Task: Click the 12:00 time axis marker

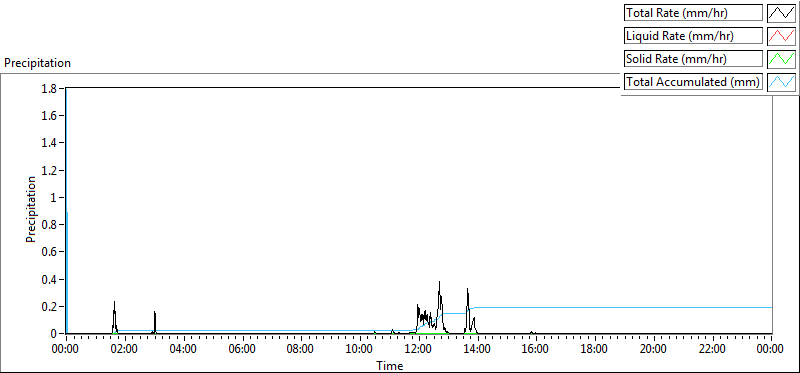Action: point(419,350)
